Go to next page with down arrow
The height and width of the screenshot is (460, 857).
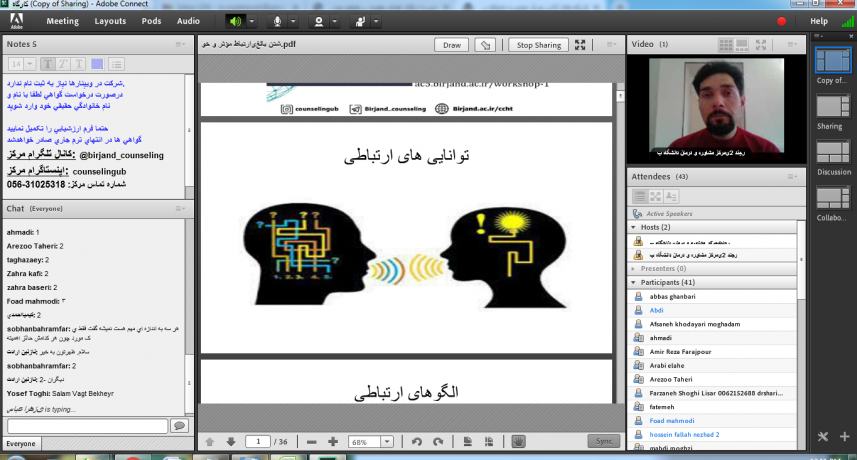231,441
